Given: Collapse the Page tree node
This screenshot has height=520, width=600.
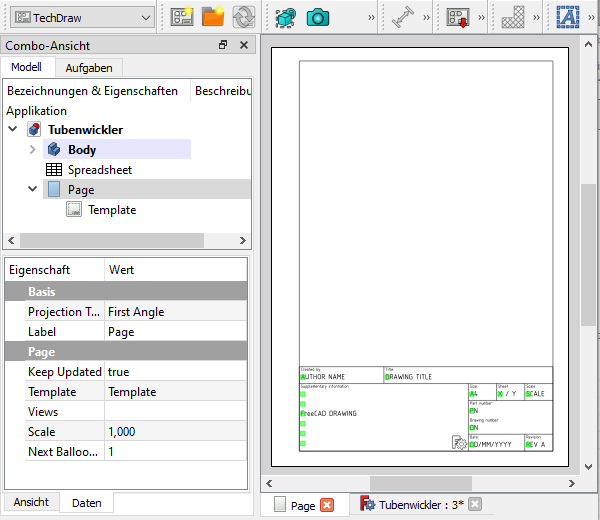Looking at the screenshot, I should click(x=33, y=190).
